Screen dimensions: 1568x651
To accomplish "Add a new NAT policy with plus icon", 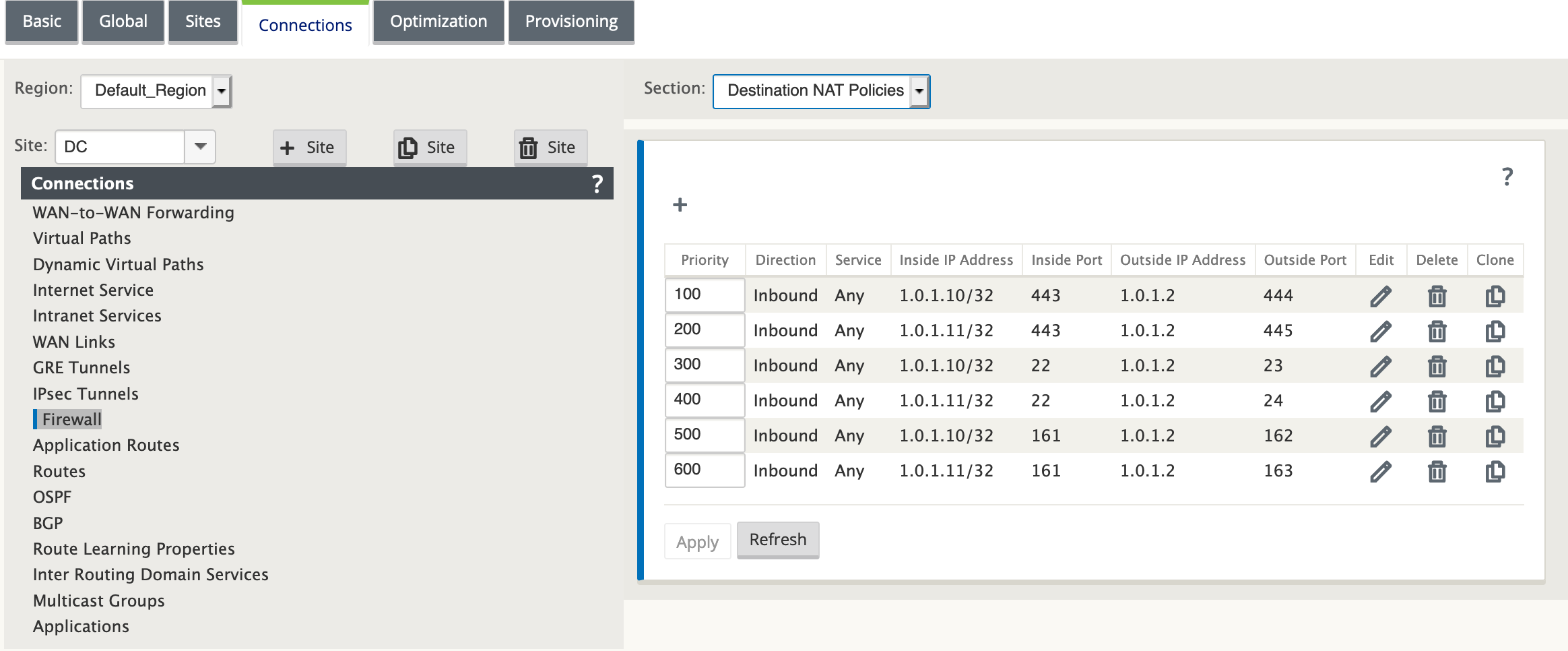I will (680, 204).
